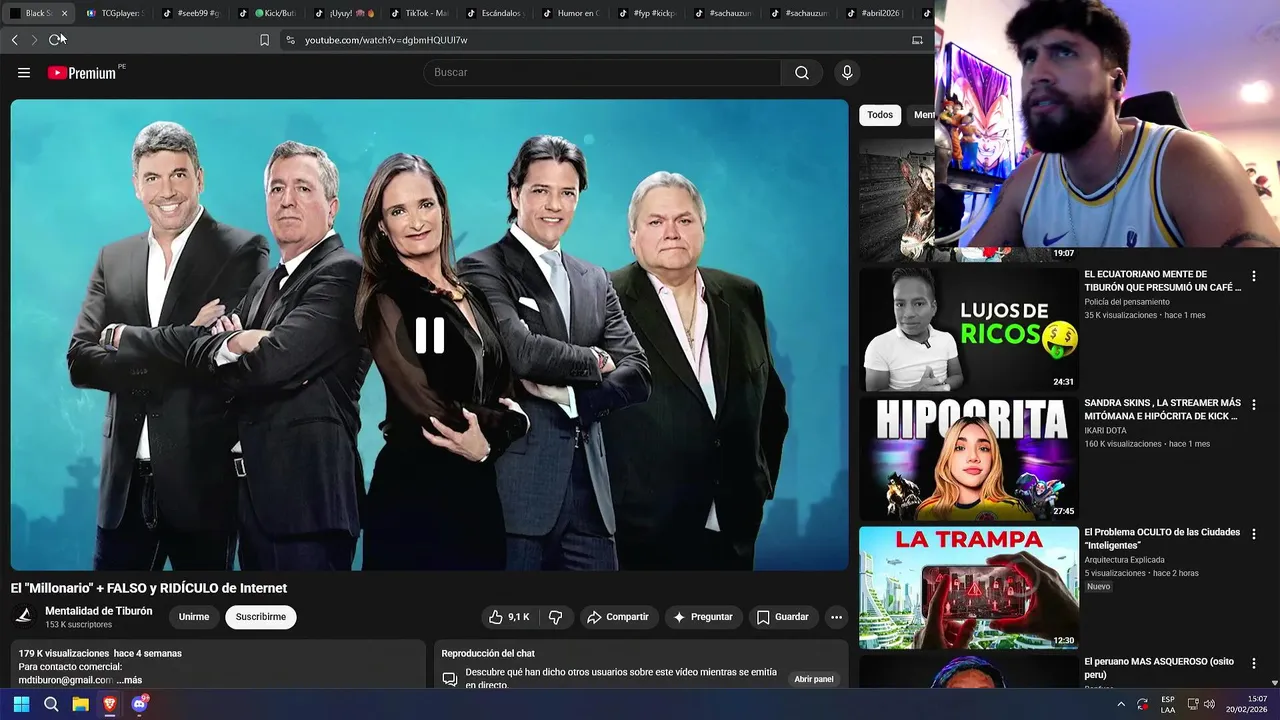The height and width of the screenshot is (720, 1280).
Task: Open the YouTube hamburger guide menu
Action: point(24,72)
